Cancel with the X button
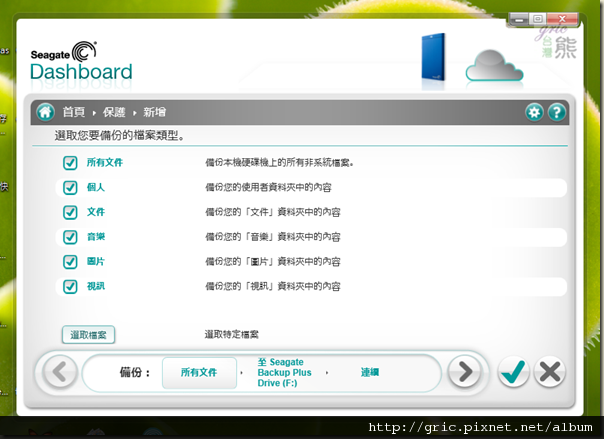604x439 pixels. click(550, 372)
